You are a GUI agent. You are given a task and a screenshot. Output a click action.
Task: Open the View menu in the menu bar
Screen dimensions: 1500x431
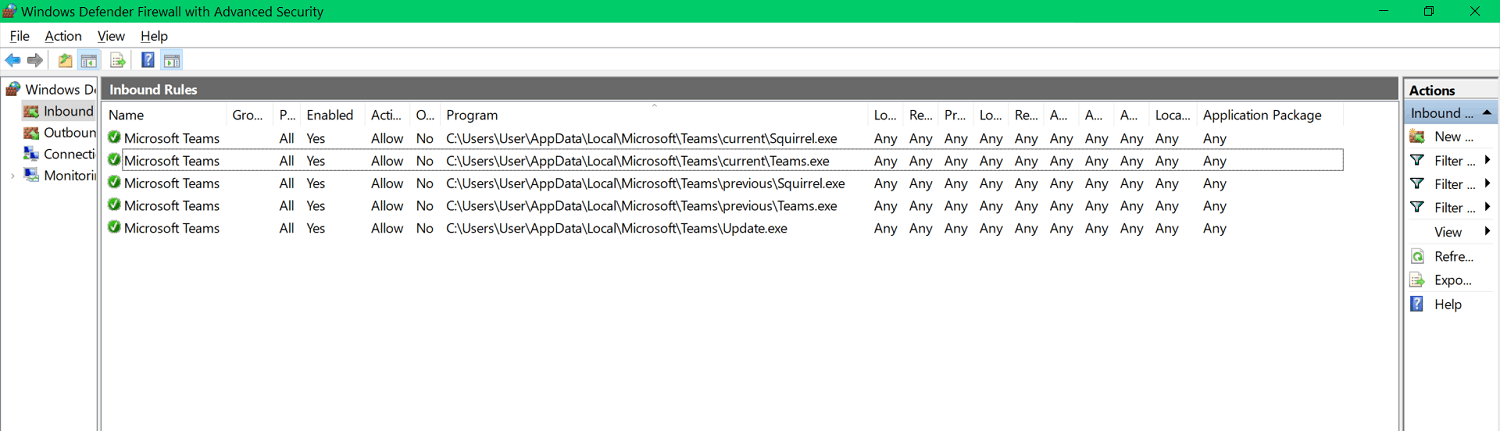click(111, 36)
